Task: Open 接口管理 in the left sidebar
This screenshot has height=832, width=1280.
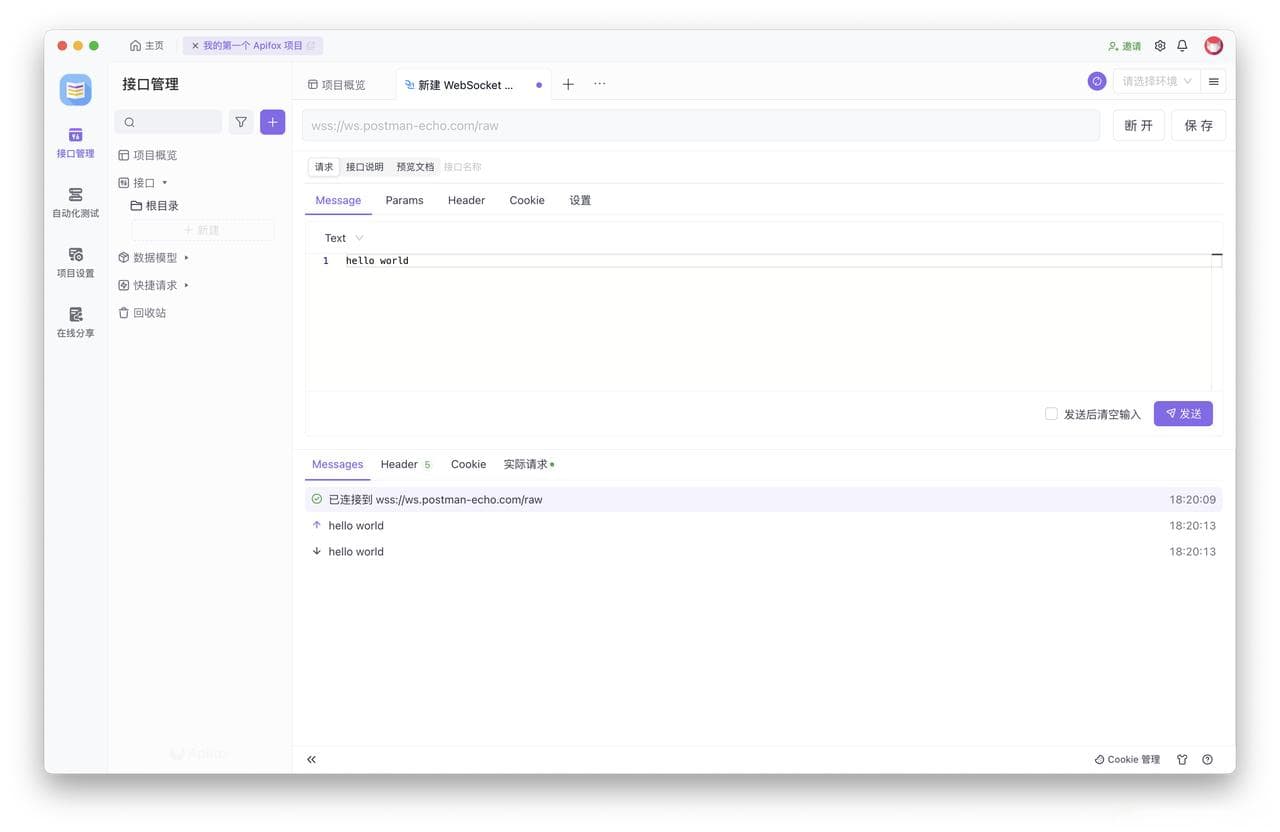Action: [x=75, y=143]
